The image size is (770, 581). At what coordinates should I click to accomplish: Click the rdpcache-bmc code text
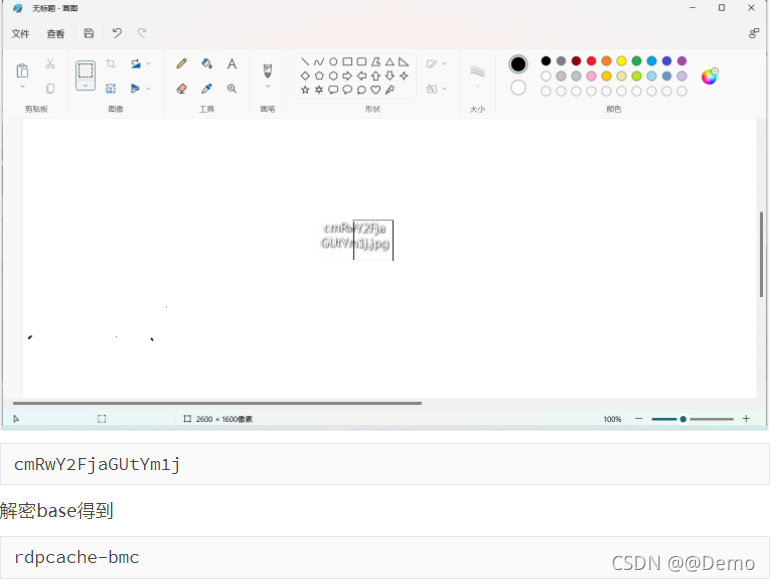tap(77, 557)
